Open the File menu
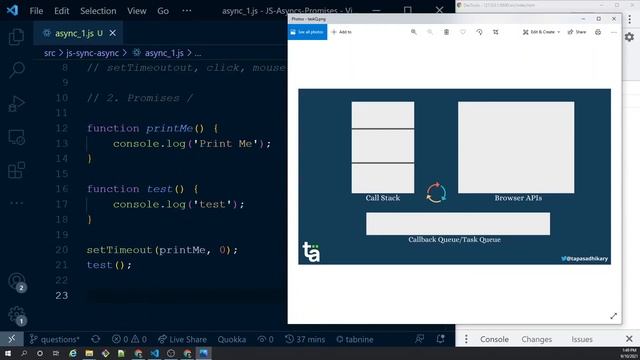The width and height of the screenshot is (640, 360). (36, 11)
